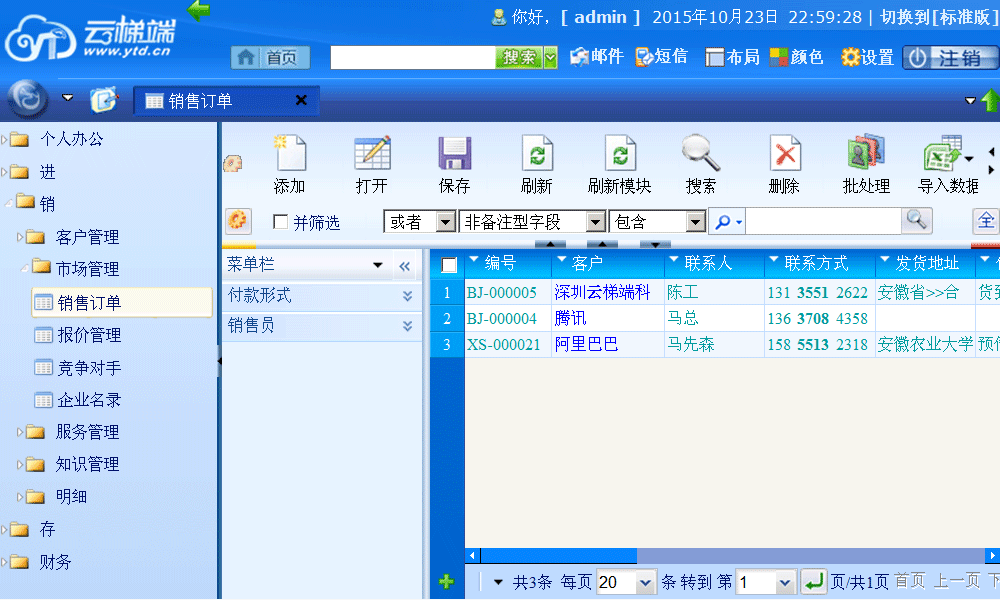Toggle the 并筛选 checkbox
This screenshot has height=600, width=1000.
[x=280, y=221]
